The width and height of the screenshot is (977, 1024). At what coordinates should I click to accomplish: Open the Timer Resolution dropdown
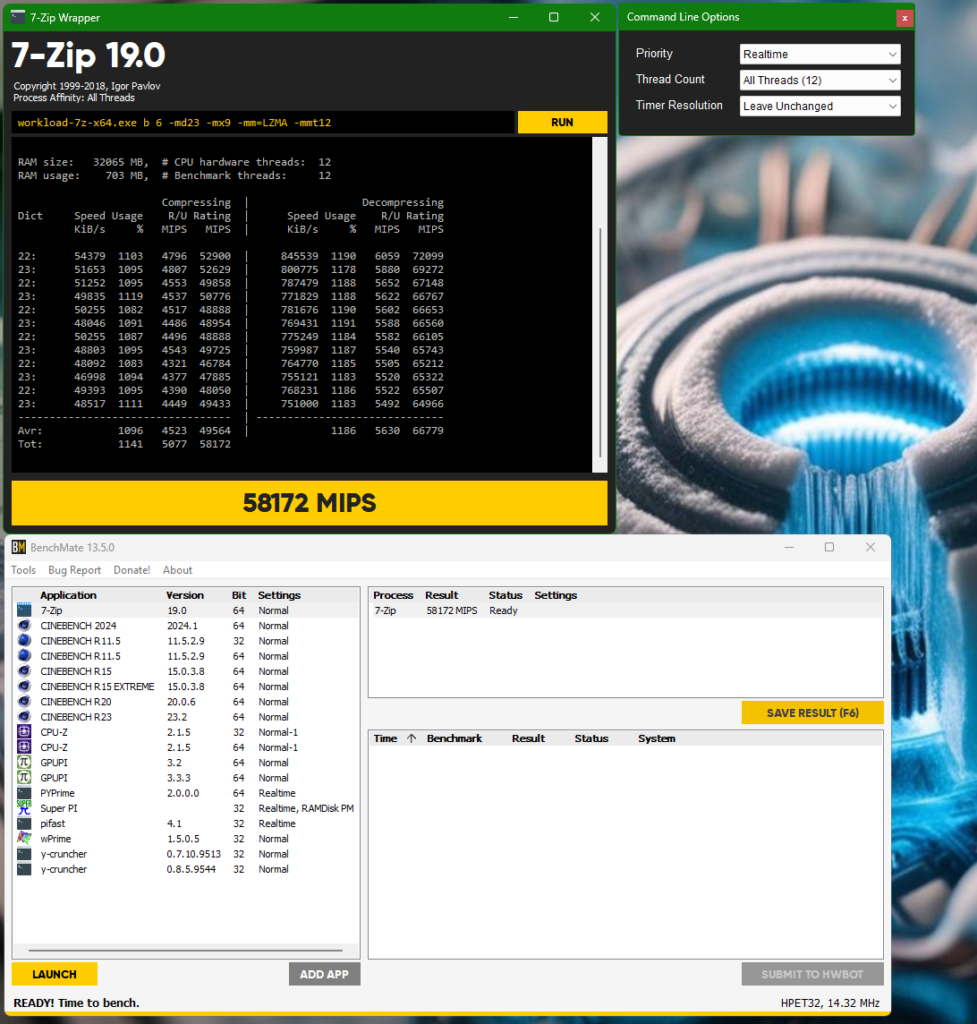[x=819, y=106]
